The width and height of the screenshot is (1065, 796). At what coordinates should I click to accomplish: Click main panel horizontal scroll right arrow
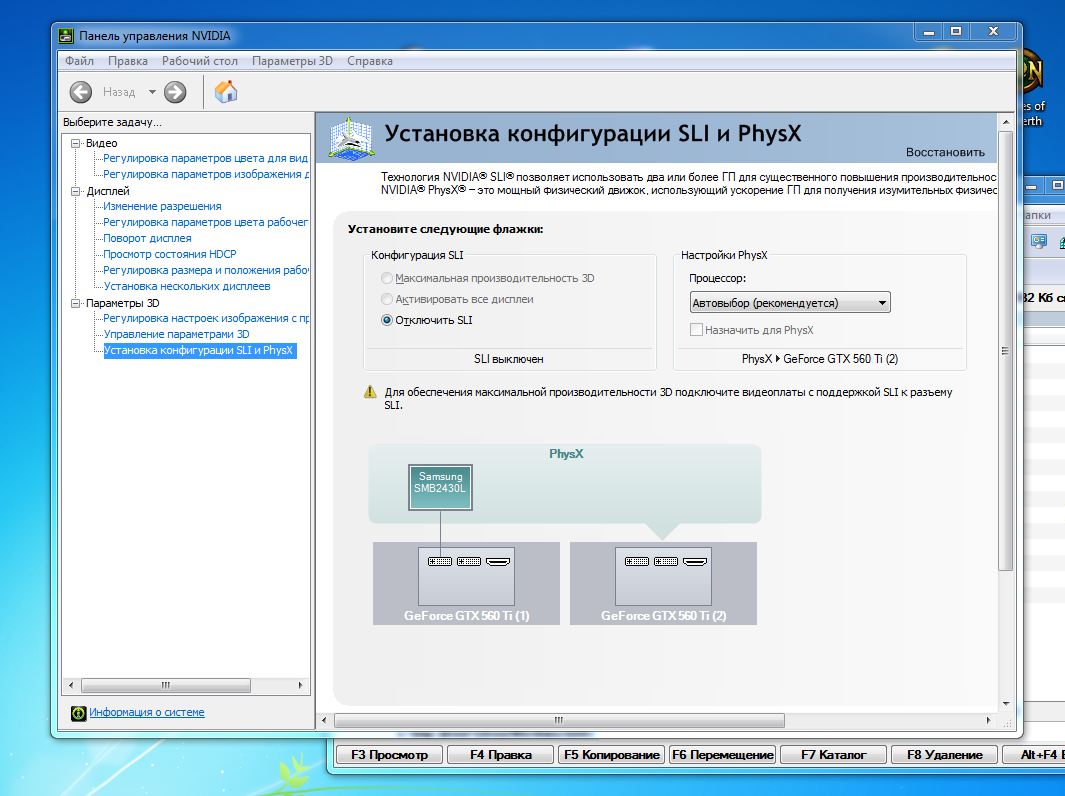(x=988, y=720)
